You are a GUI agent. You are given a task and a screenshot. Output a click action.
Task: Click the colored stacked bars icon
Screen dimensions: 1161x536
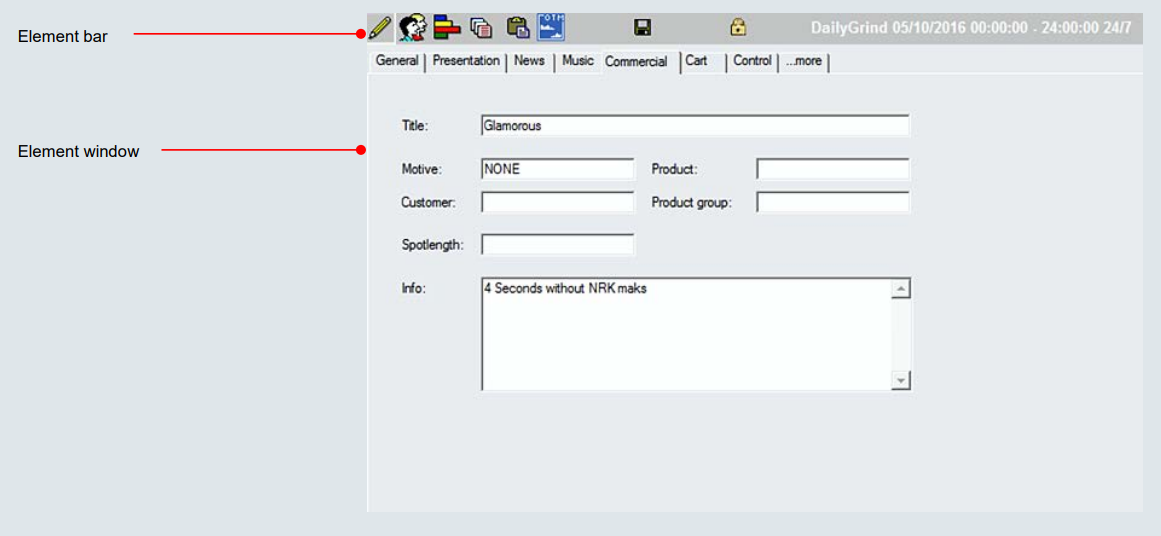tap(447, 28)
